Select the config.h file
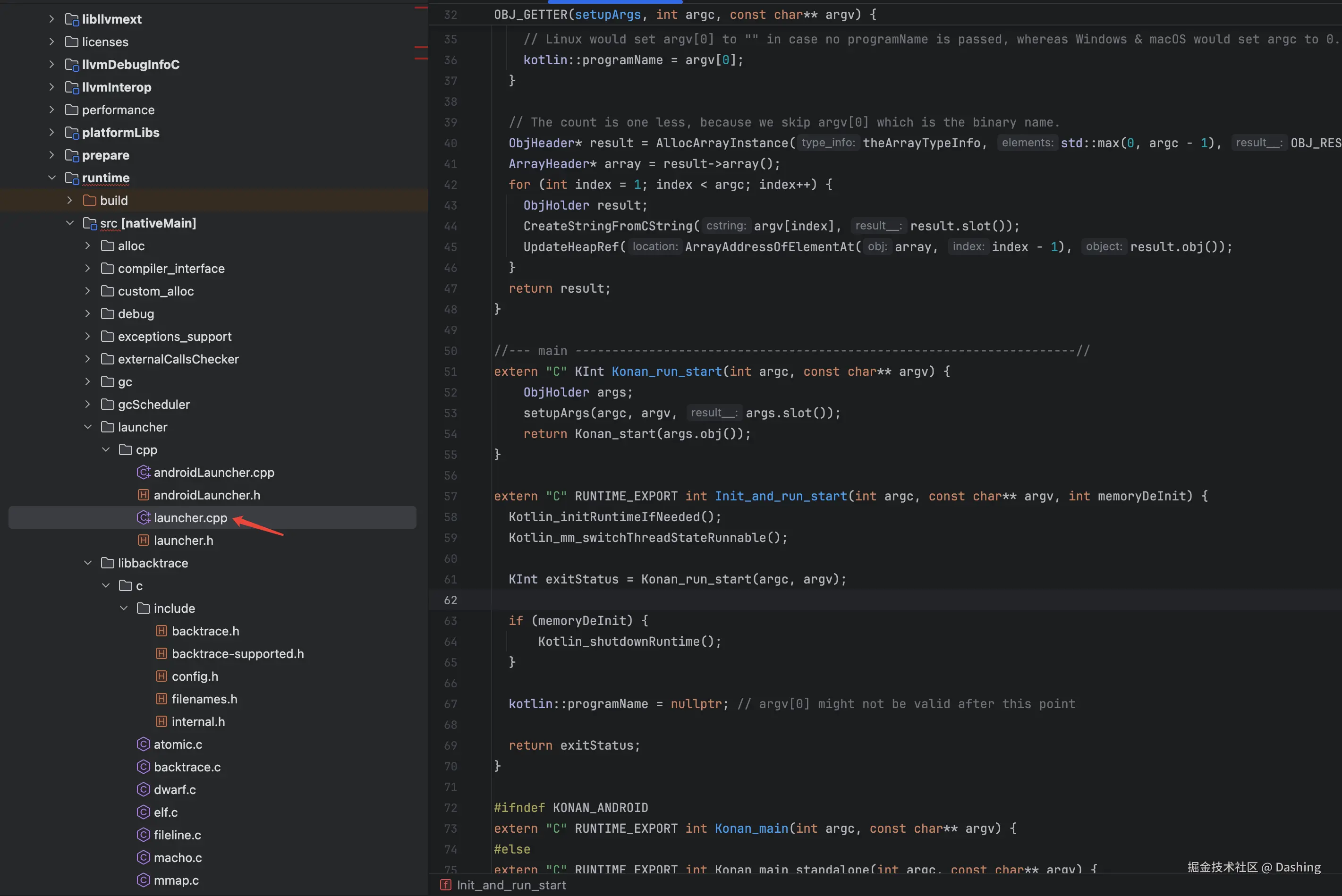The width and height of the screenshot is (1342, 896). pyautogui.click(x=195, y=676)
